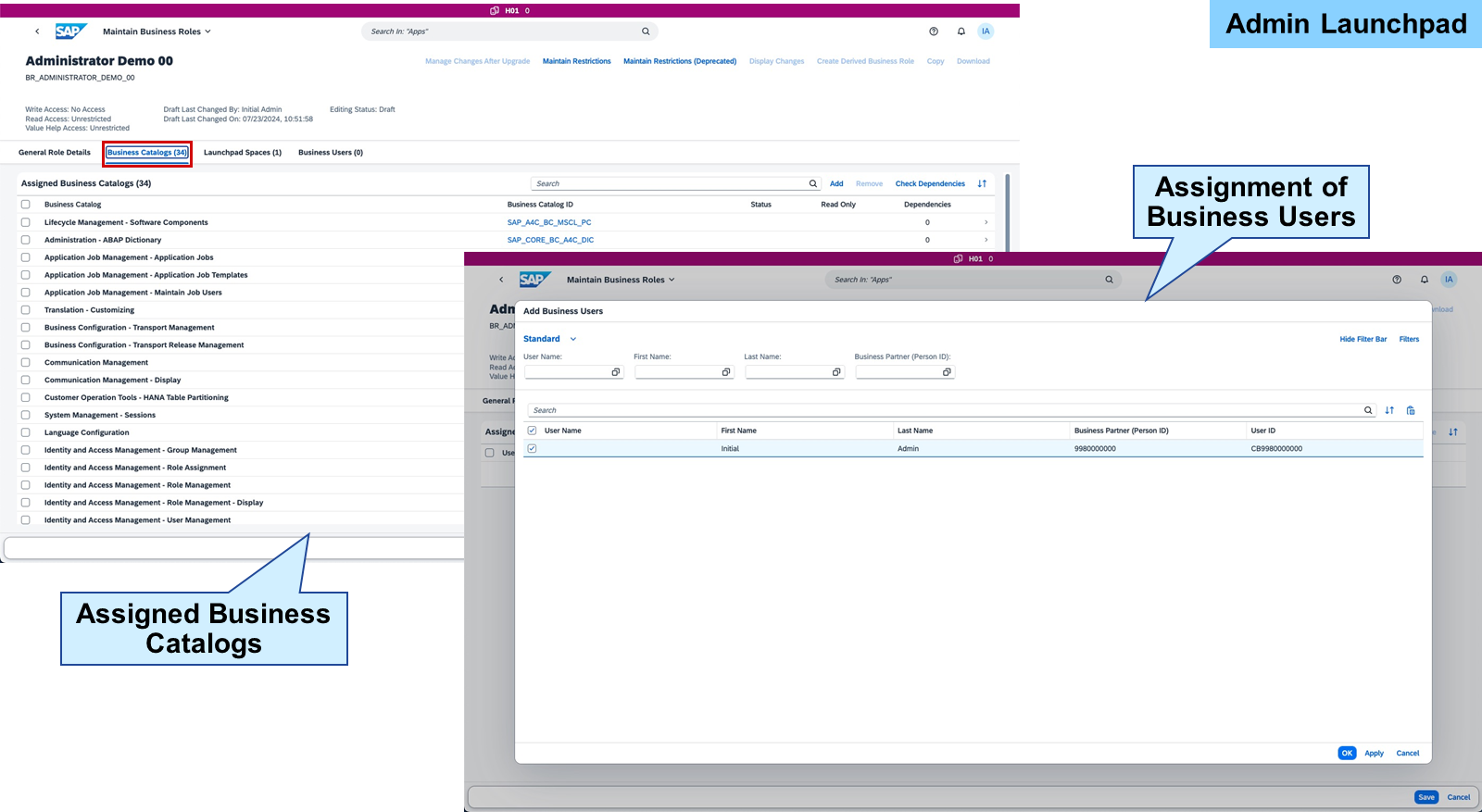The height and width of the screenshot is (812, 1482).
Task: Check Application Job Management - Application Jobs row
Action: (x=26, y=257)
